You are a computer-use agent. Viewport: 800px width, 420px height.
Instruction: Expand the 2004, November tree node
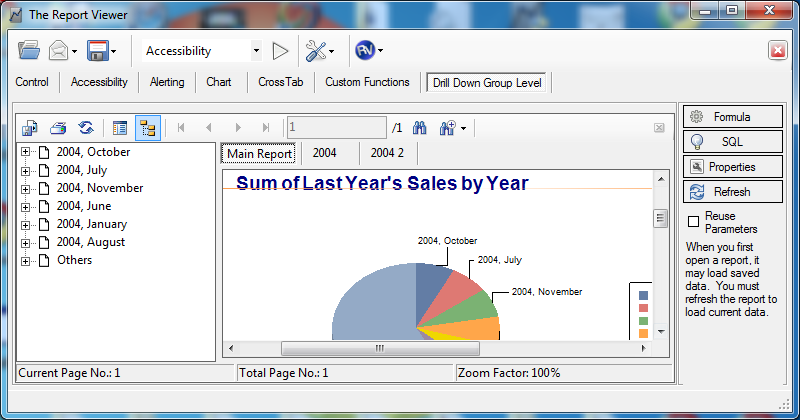coord(25,188)
